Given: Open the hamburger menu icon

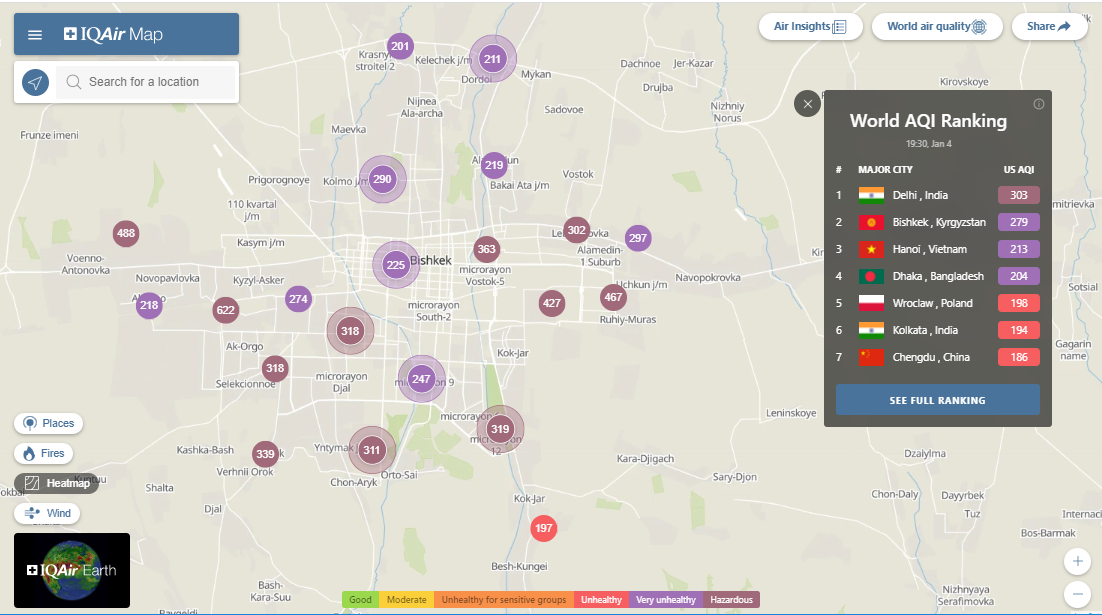Looking at the screenshot, I should 35,35.
